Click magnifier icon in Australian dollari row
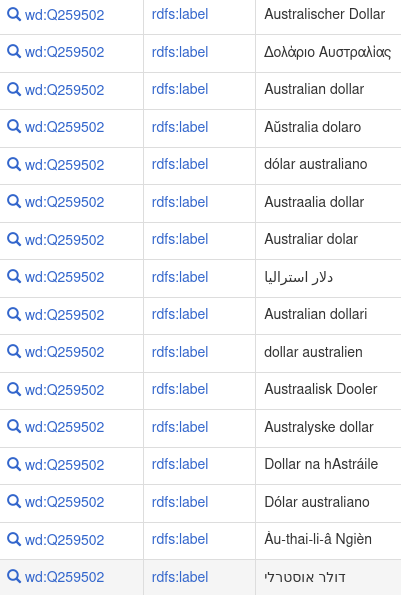The height and width of the screenshot is (595, 401). click(x=14, y=314)
